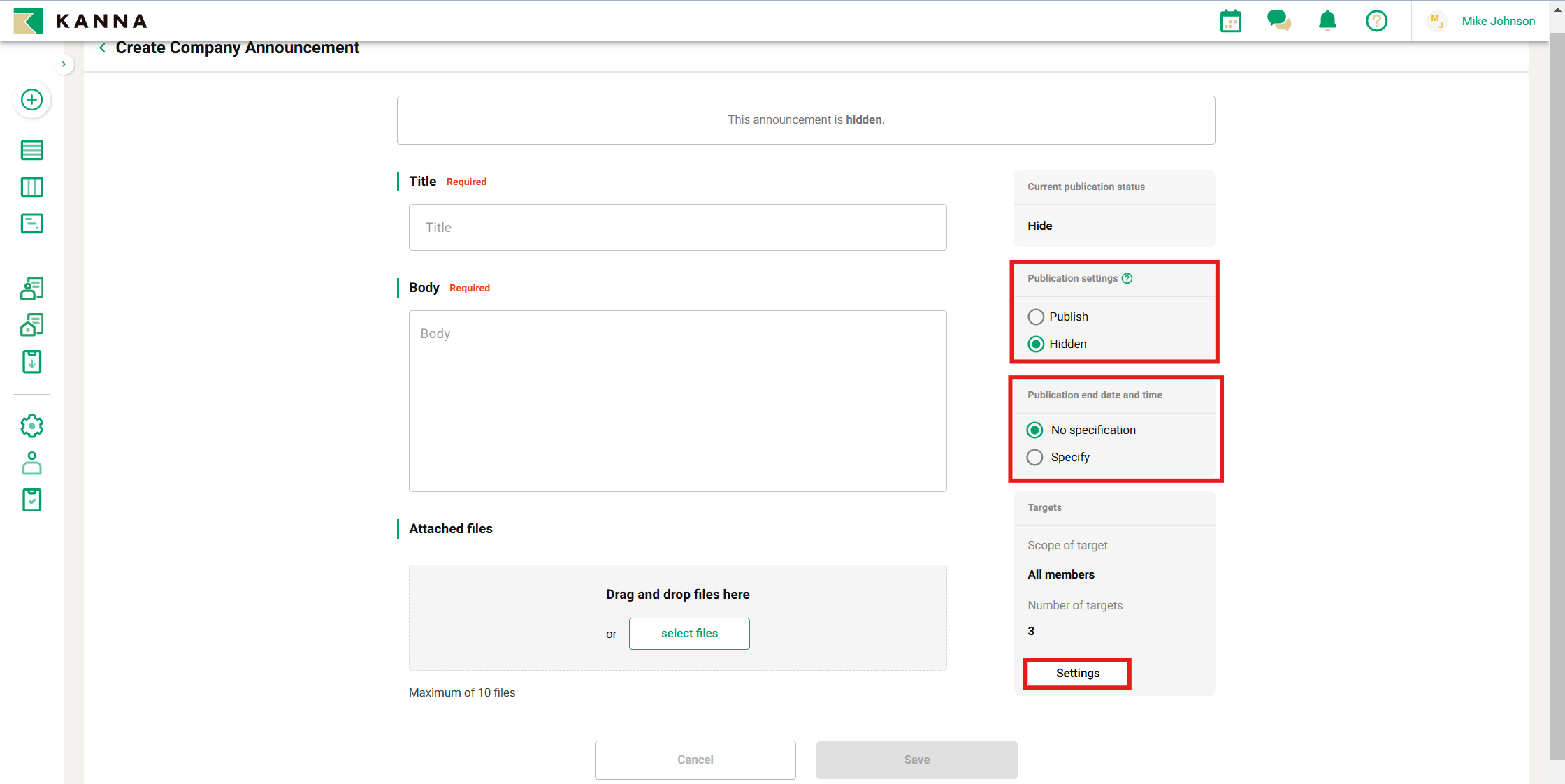Select No specification radio option
Viewport: 1565px width, 784px height.
click(x=1034, y=430)
